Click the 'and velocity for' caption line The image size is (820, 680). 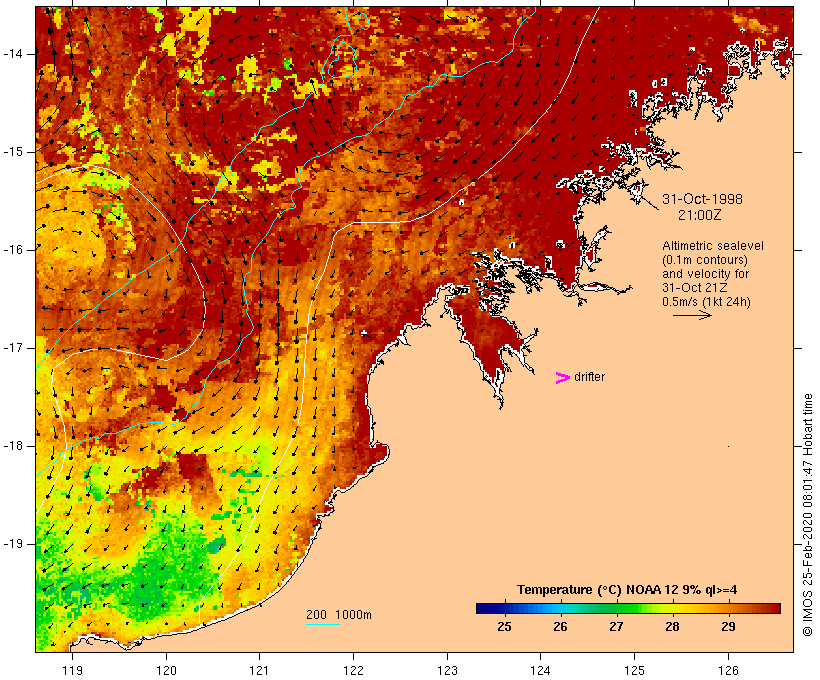point(705,274)
